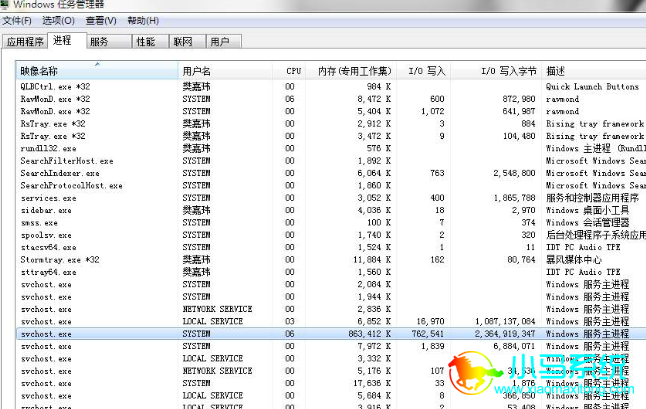Click the 服务和控制器应用程序 description
Image resolution: width=646 pixels, height=409 pixels.
coord(593,198)
